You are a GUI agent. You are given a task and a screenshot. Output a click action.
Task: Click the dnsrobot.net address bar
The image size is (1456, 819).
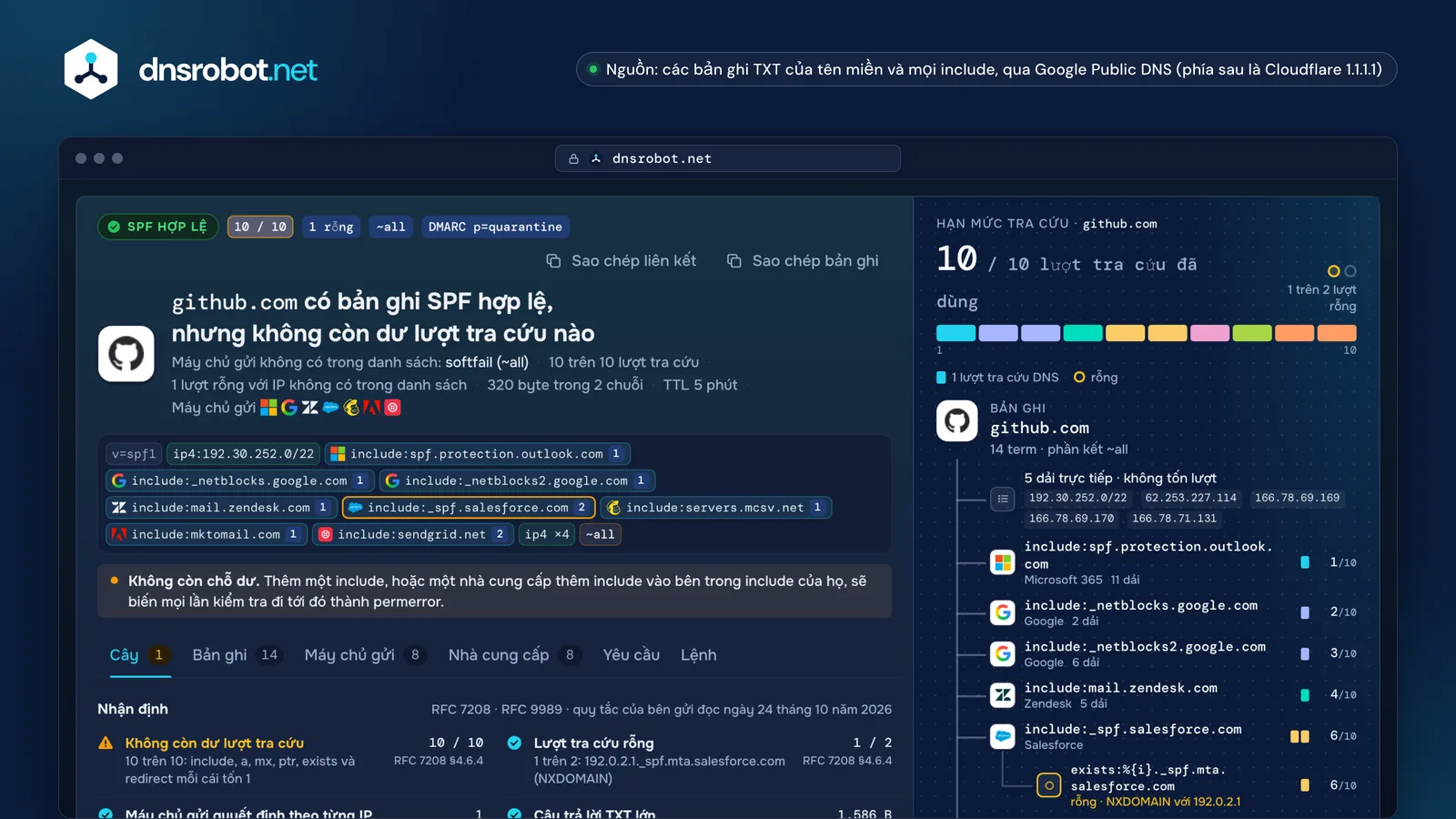(x=728, y=158)
